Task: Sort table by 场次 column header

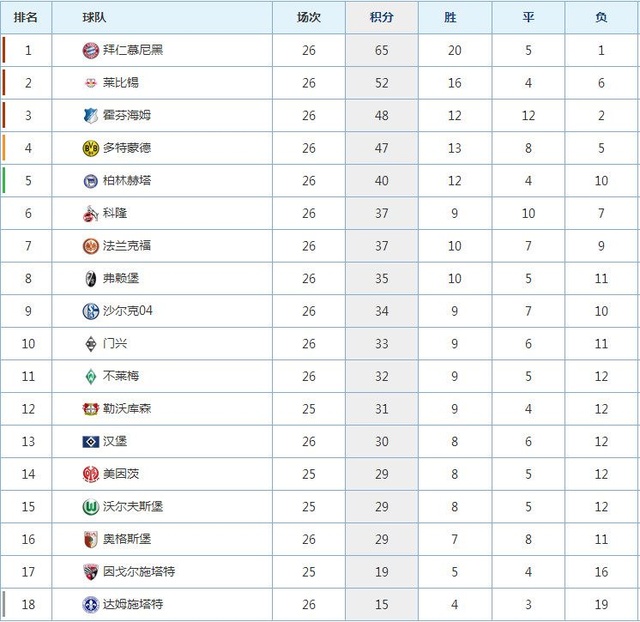Action: [x=309, y=17]
